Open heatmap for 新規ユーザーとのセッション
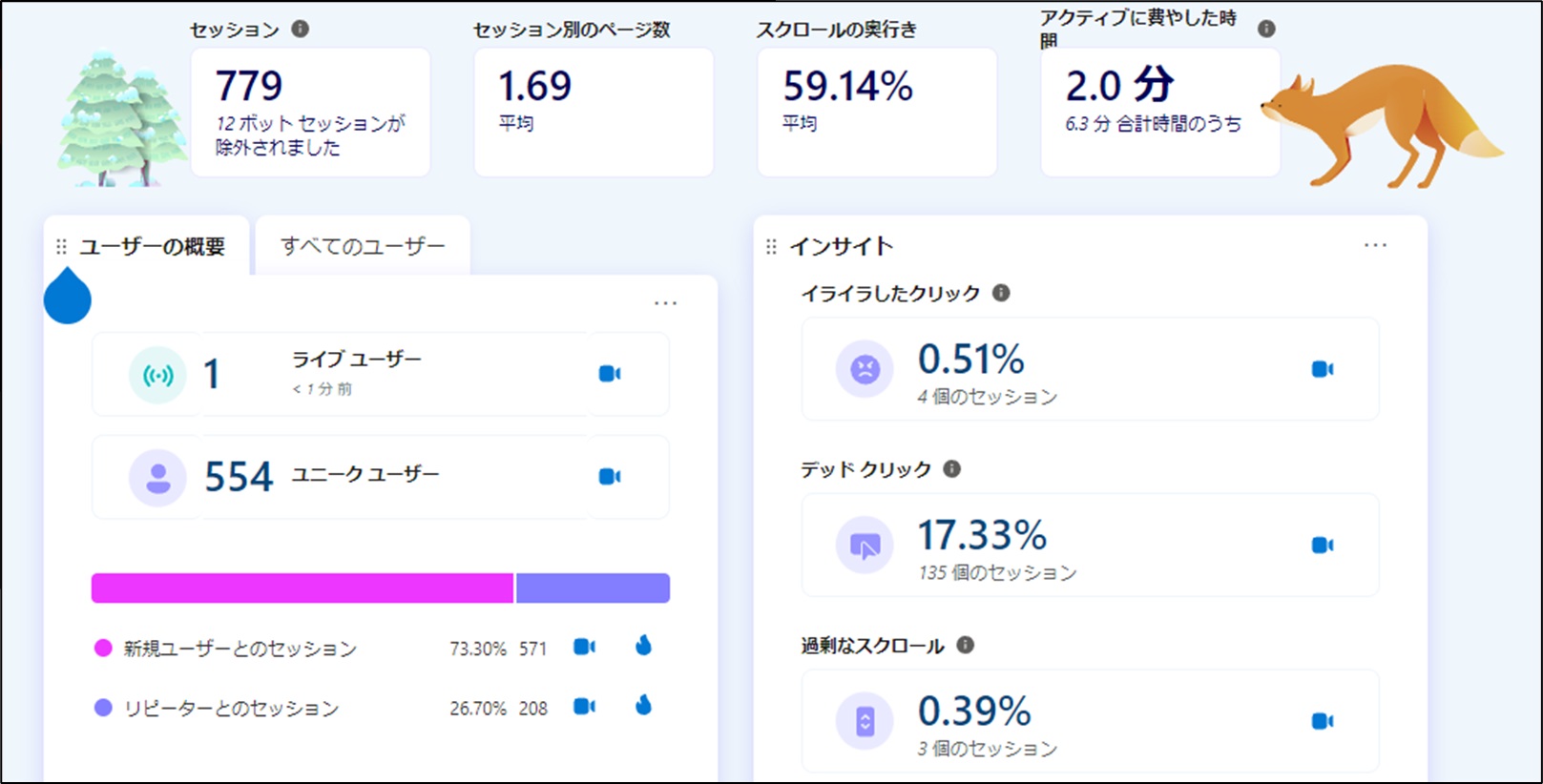Image resolution: width=1543 pixels, height=784 pixels. [643, 647]
